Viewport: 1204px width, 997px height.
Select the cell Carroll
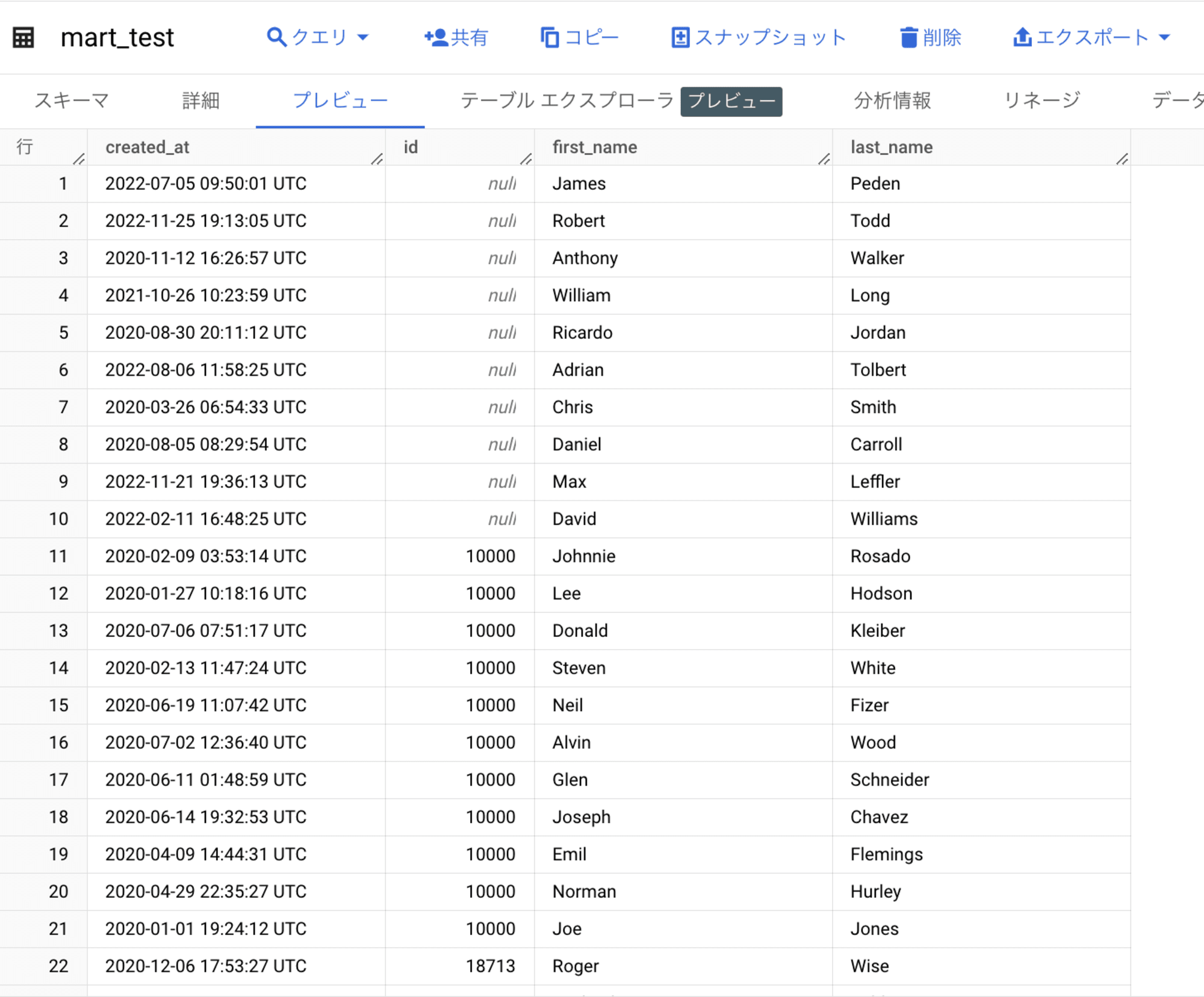(981, 445)
